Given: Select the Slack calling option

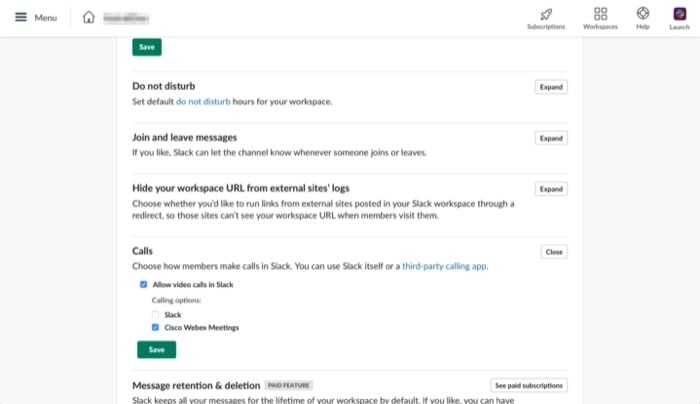Looking at the screenshot, I should pyautogui.click(x=155, y=314).
